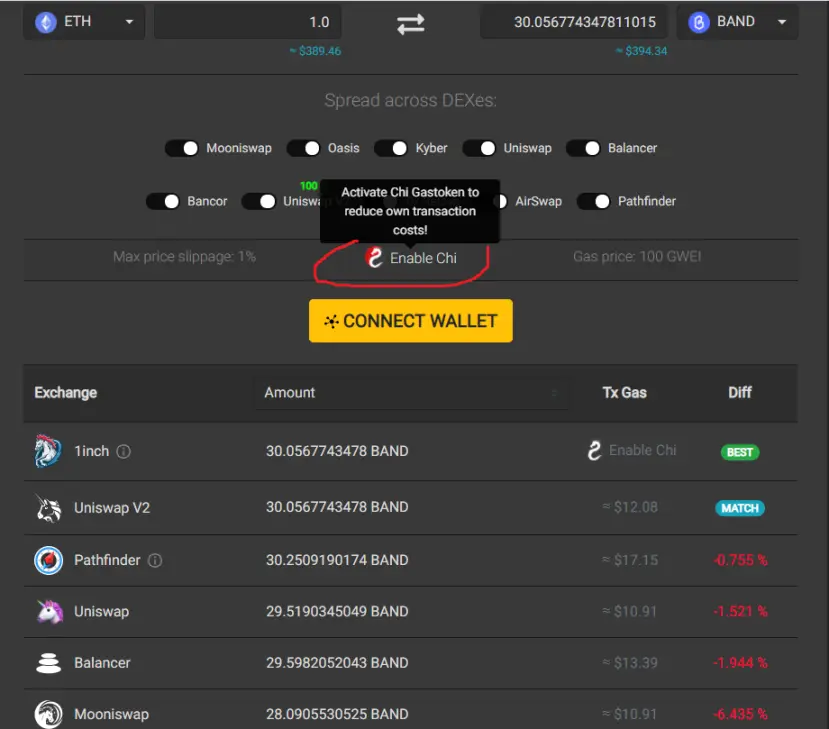
Task: Click the blue MATCH badge
Action: pos(740,509)
